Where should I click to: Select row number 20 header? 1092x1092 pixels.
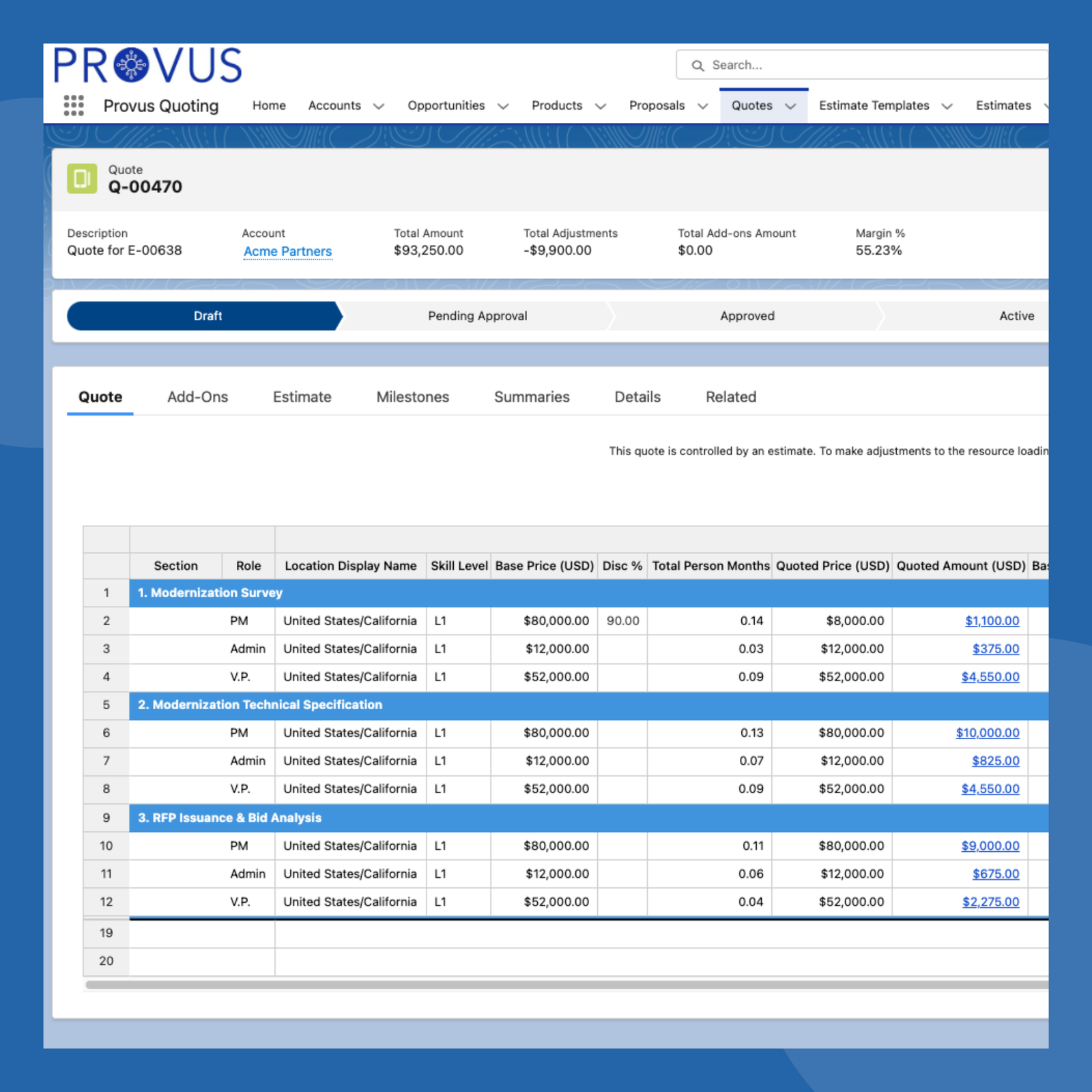click(x=106, y=961)
